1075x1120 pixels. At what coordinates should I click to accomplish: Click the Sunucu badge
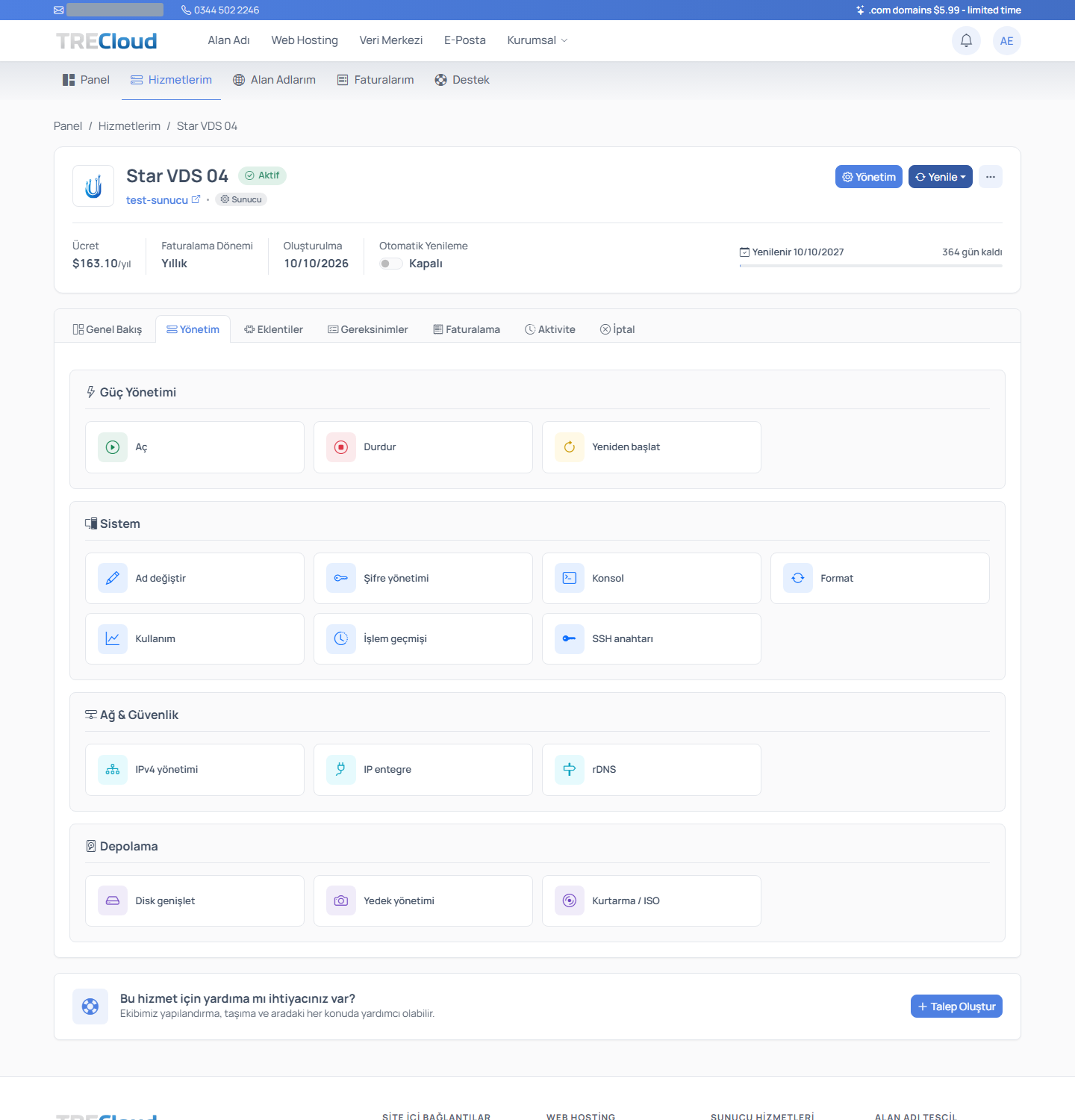point(241,199)
